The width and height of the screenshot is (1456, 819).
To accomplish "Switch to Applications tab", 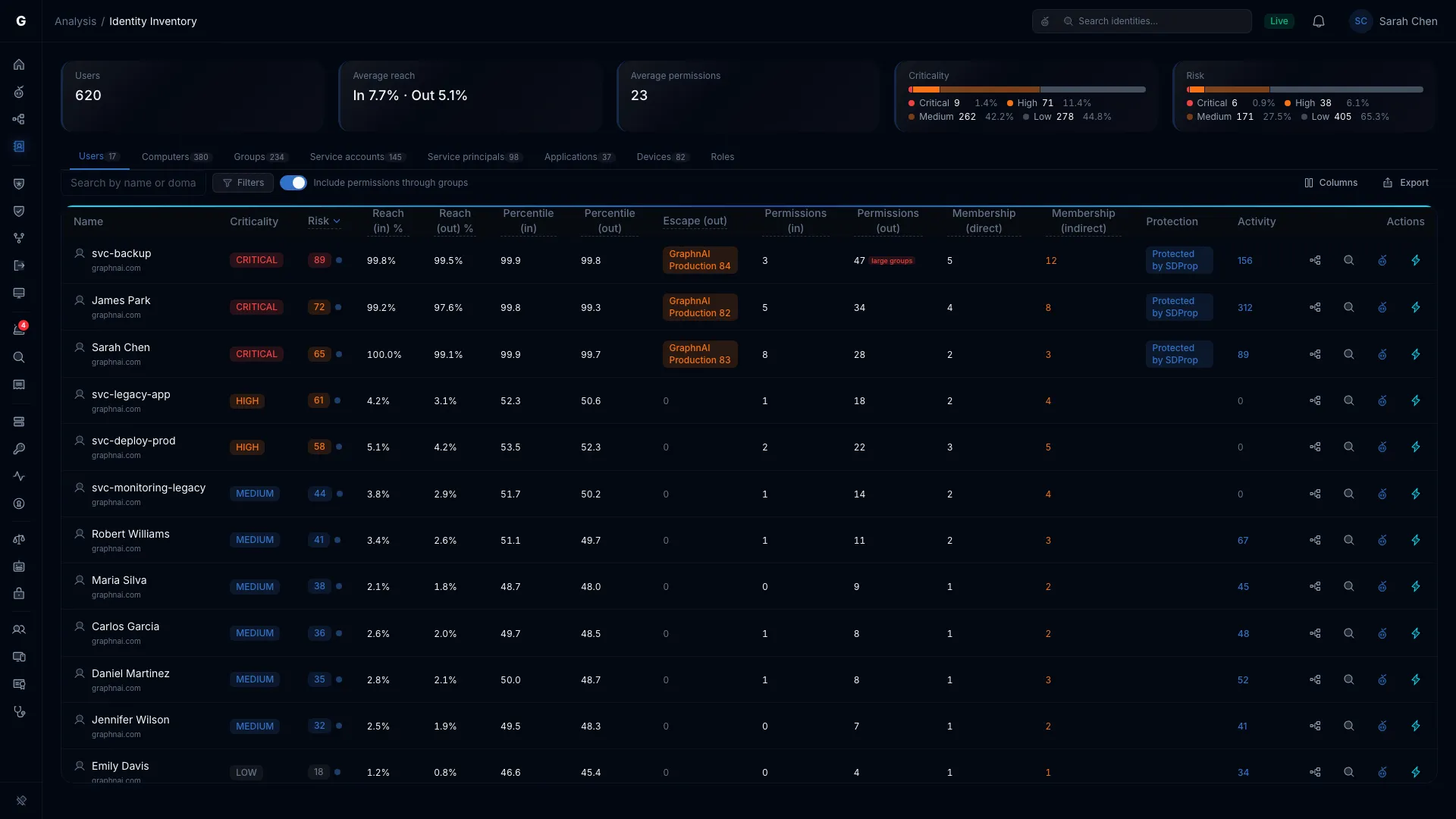I will [579, 157].
